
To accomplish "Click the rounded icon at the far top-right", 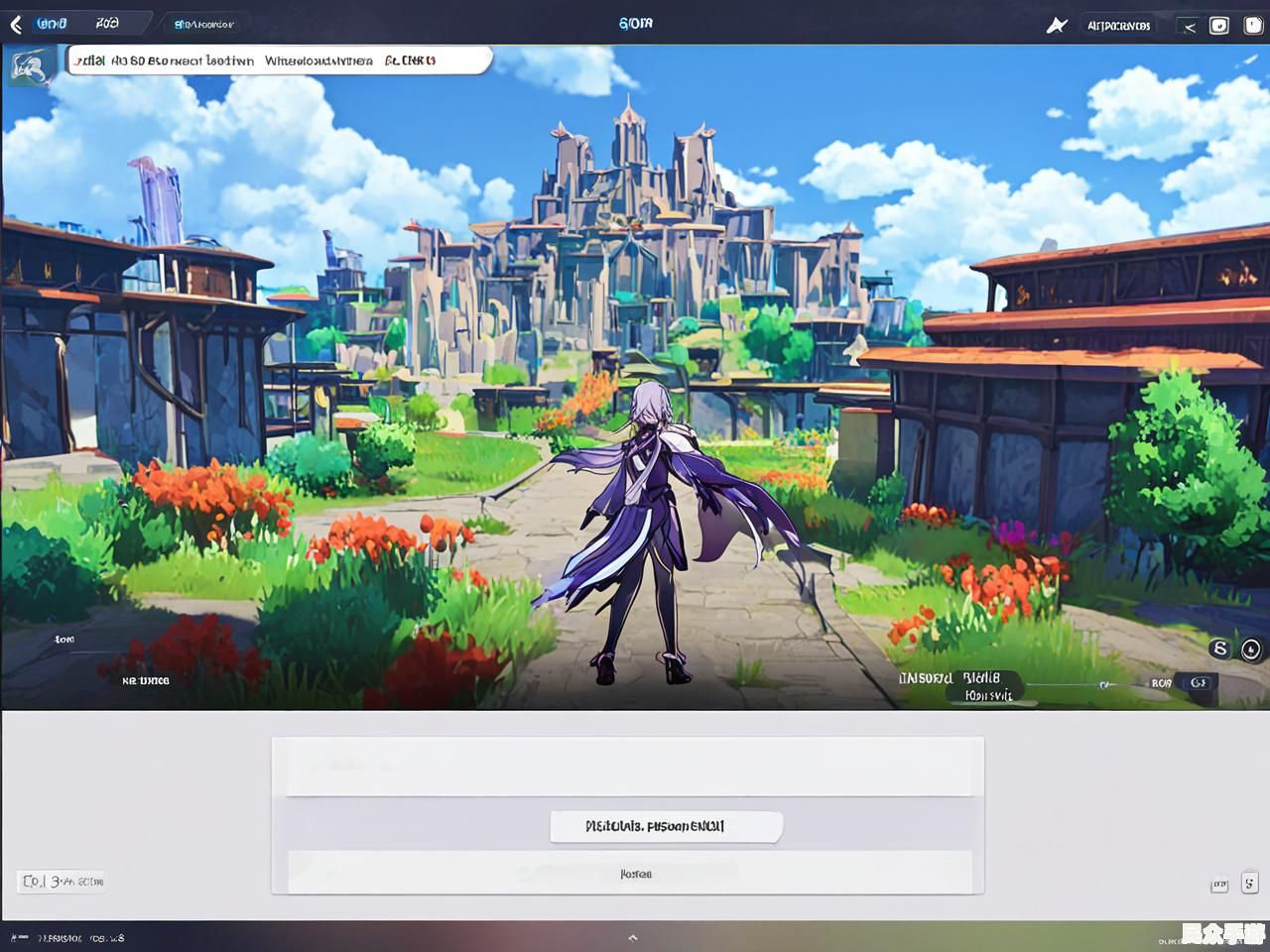I will click(1253, 26).
